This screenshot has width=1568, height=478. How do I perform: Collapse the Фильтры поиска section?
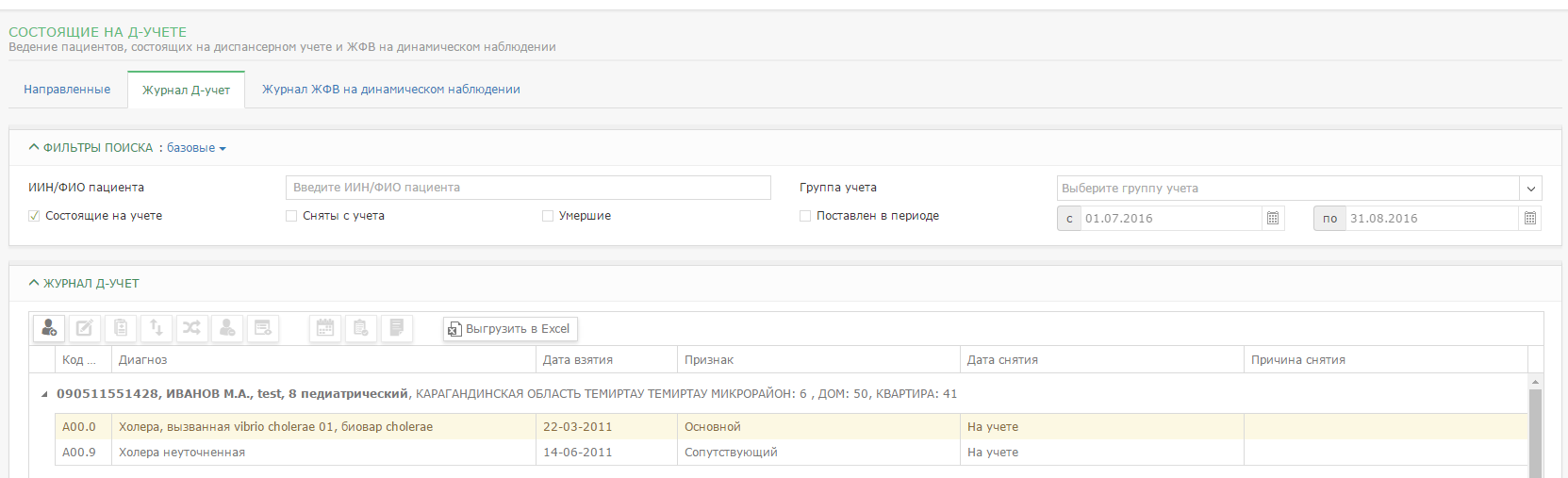coord(34,147)
